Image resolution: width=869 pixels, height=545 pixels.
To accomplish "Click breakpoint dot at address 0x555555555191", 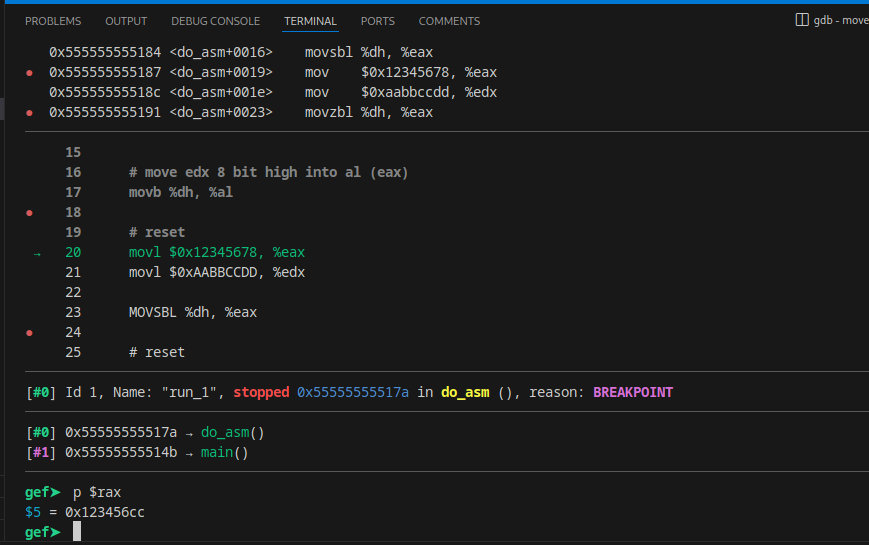I will (30, 113).
